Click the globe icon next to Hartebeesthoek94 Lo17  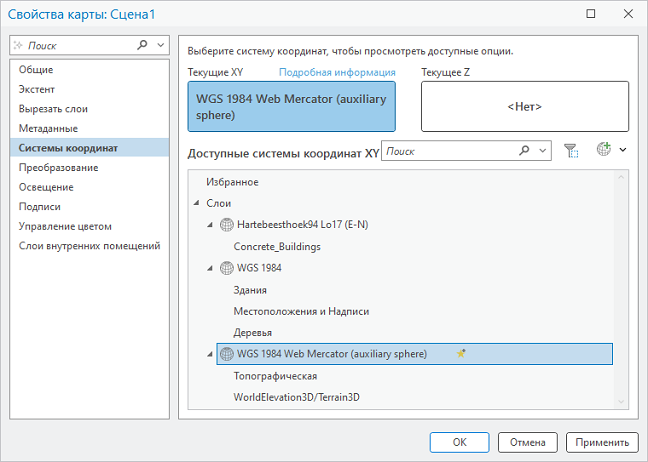(x=226, y=225)
